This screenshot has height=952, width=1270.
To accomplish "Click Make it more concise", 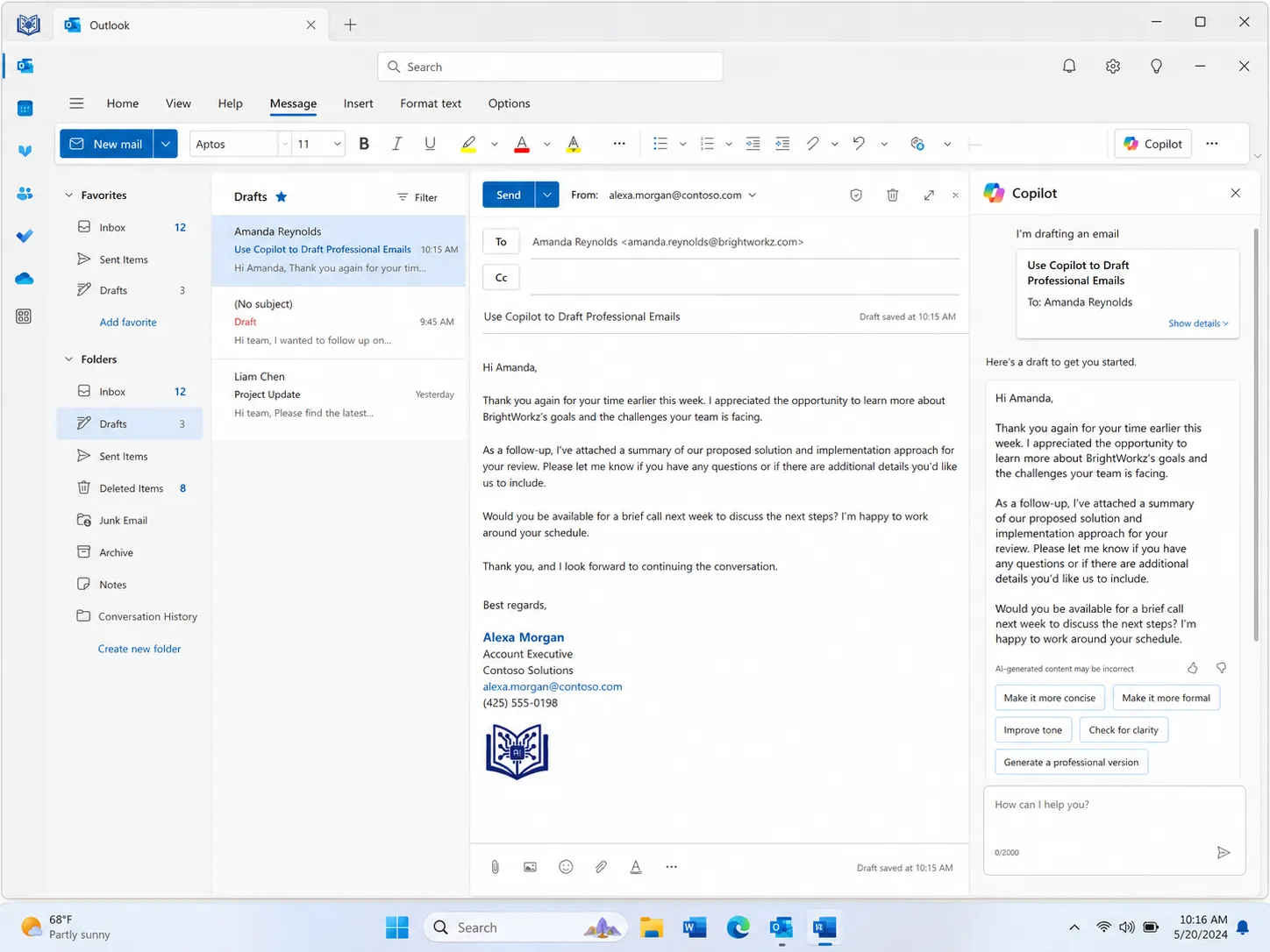I will (1050, 698).
